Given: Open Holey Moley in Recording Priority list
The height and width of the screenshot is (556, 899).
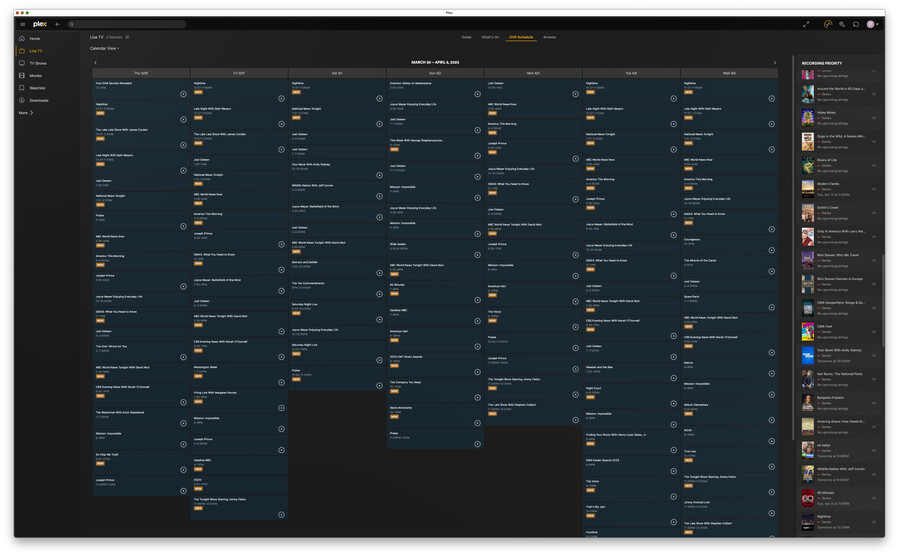Looking at the screenshot, I should [x=839, y=118].
